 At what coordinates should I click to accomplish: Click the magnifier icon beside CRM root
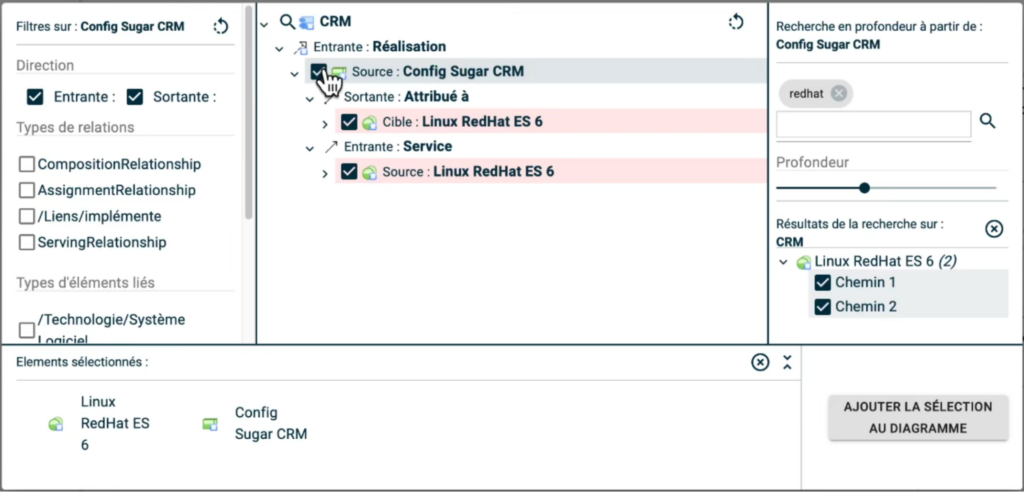287,21
